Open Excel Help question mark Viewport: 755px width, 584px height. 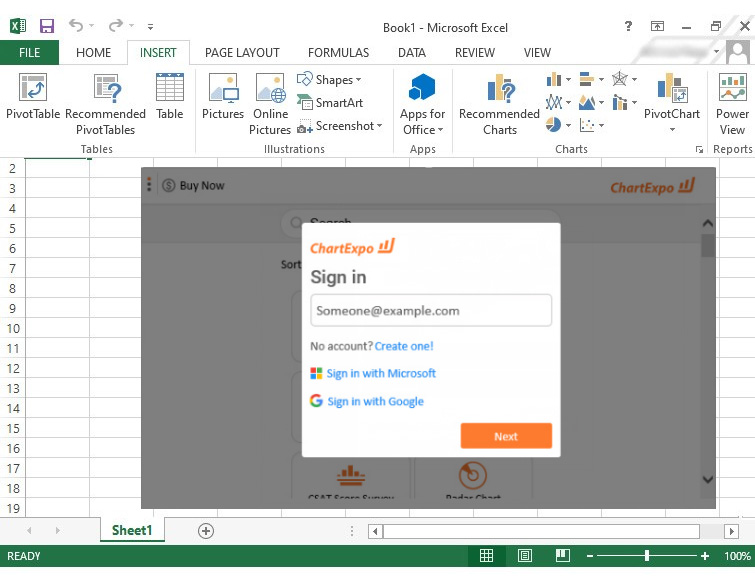pyautogui.click(x=628, y=26)
